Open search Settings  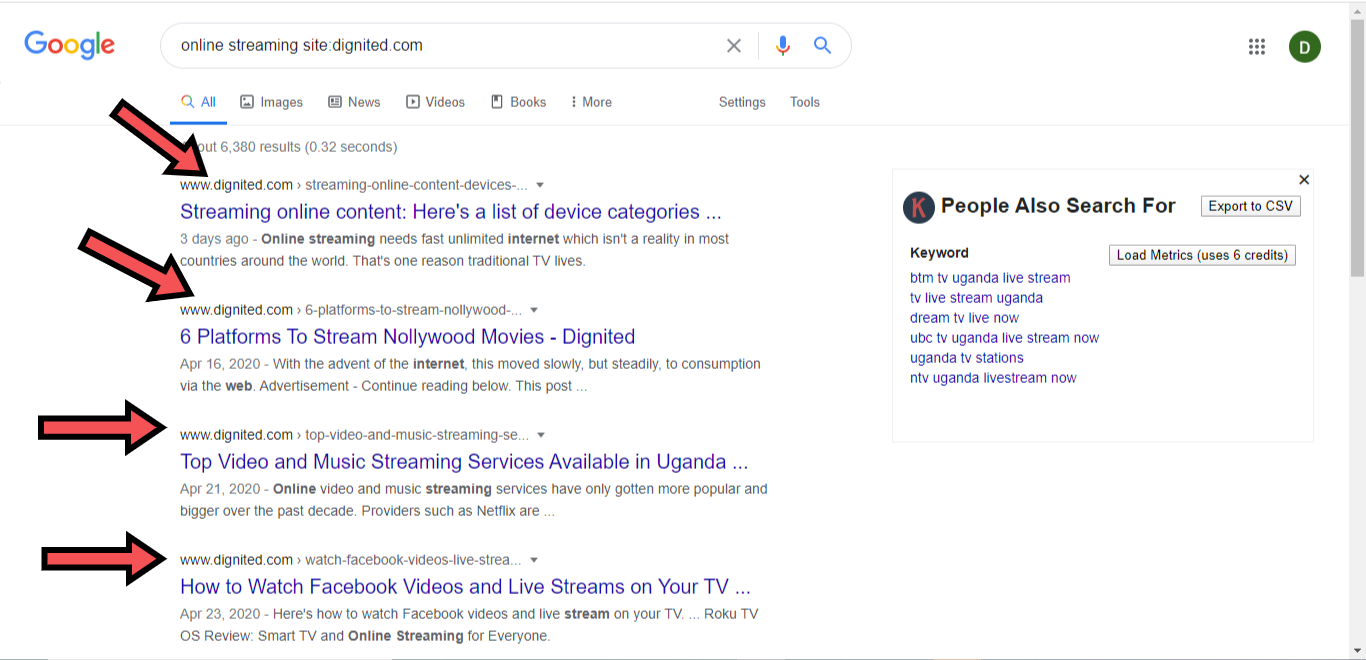[x=742, y=102]
